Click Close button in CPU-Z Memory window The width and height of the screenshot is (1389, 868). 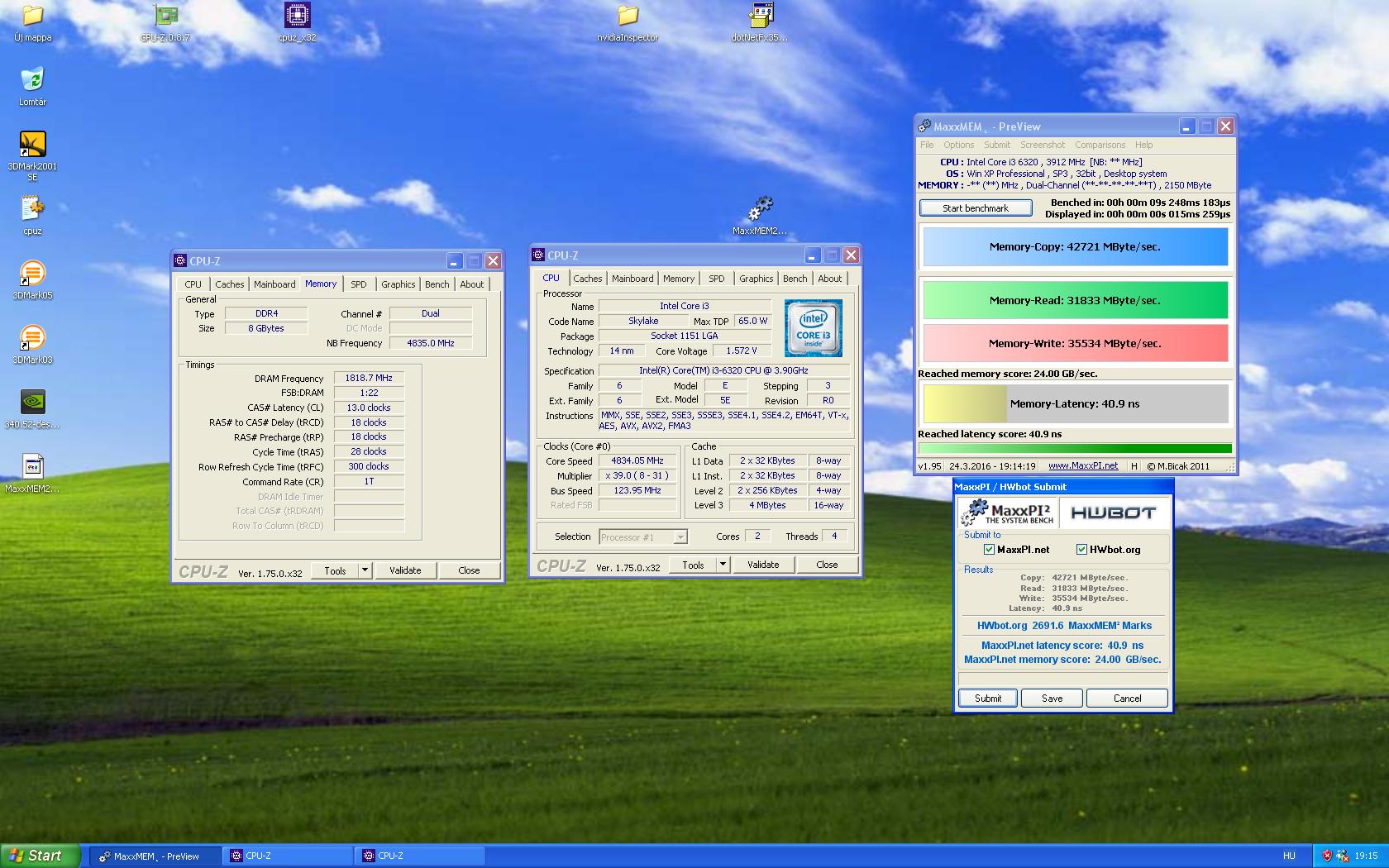click(469, 570)
